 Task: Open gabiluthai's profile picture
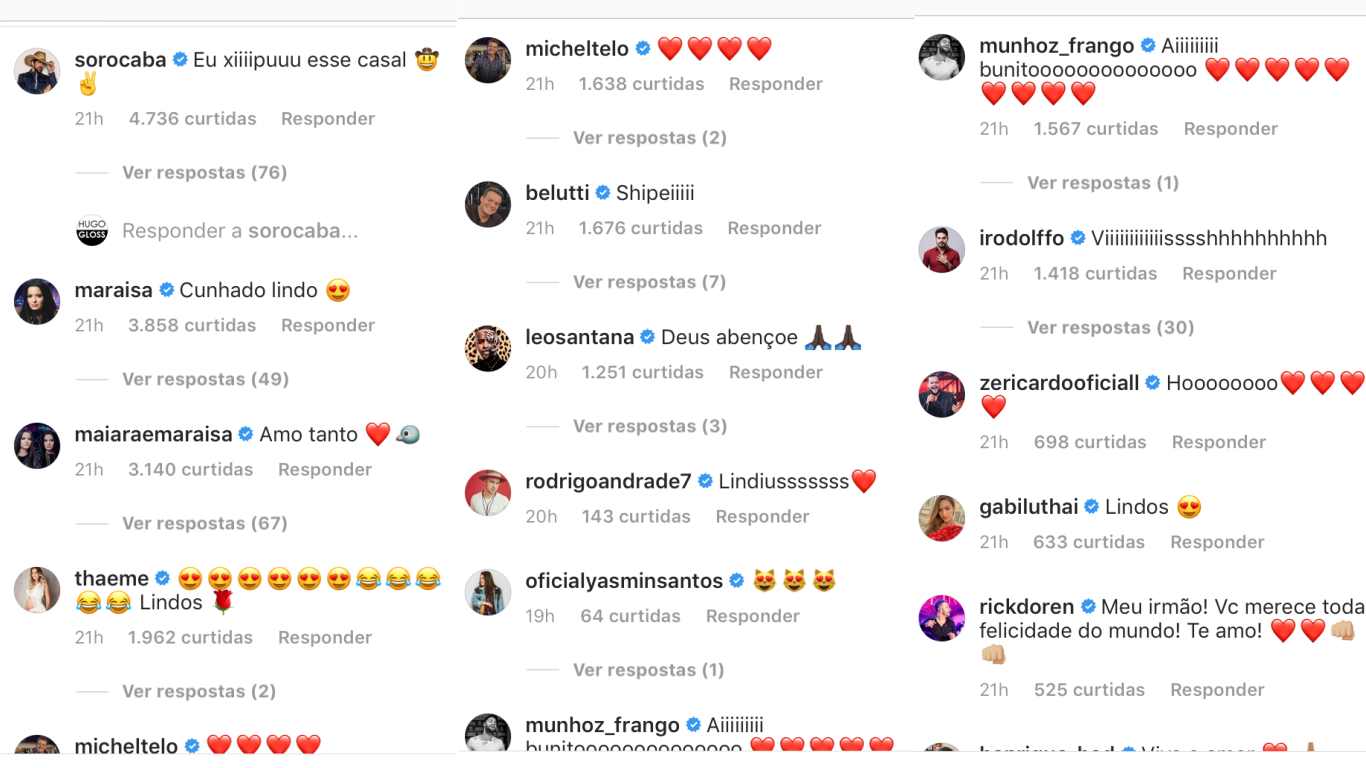coord(942,518)
